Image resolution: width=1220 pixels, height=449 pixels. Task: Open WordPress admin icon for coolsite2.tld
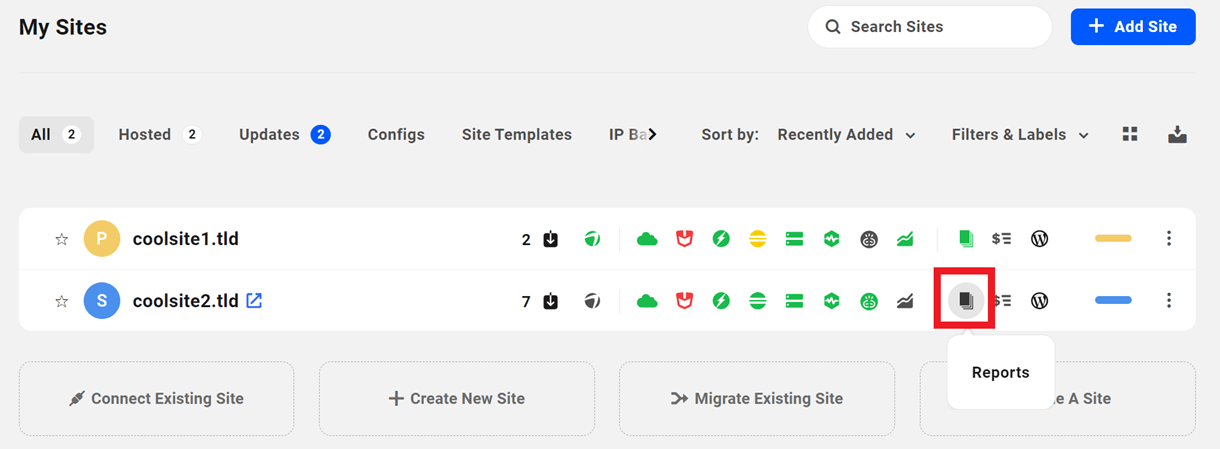point(1040,301)
